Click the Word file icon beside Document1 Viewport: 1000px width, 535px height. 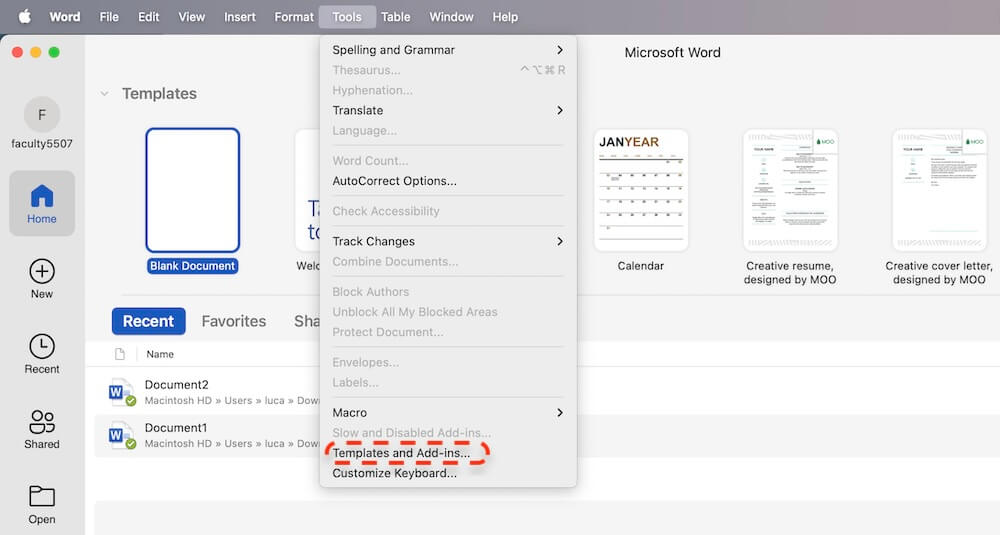121,435
